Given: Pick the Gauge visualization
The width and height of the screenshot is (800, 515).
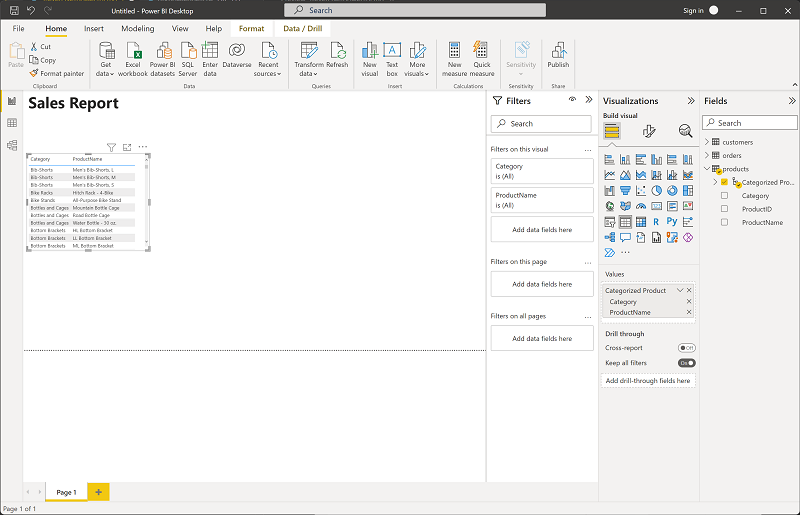Looking at the screenshot, I should (641, 206).
